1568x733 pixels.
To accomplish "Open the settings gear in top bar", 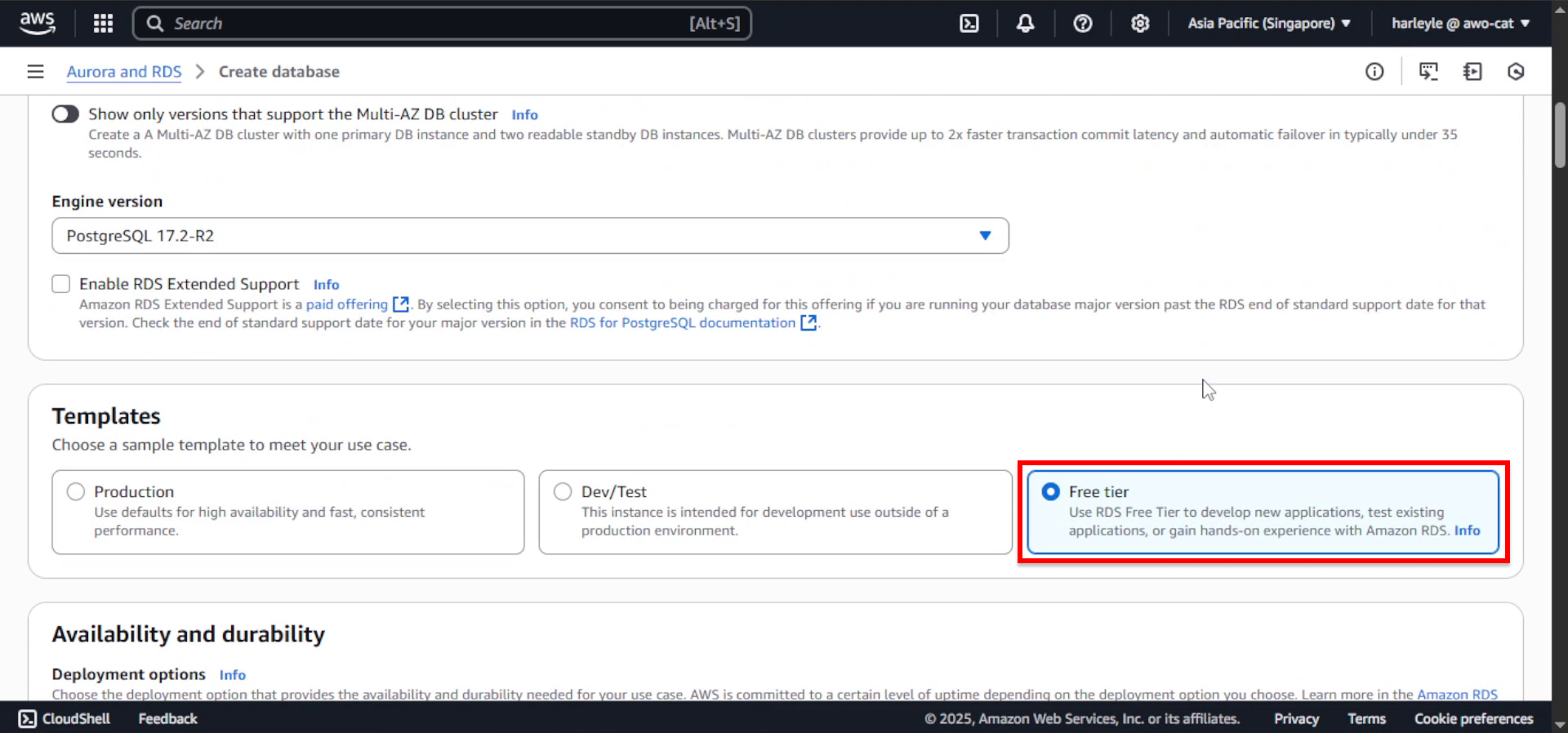I will tap(1140, 23).
